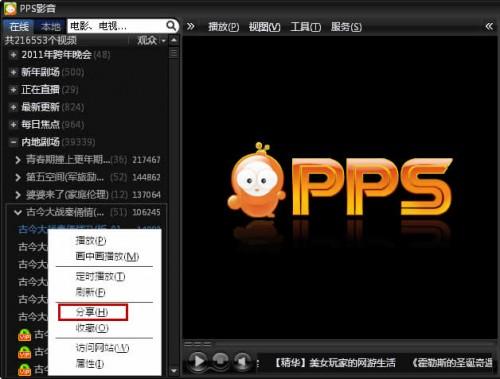
Task: Click the channel list scrollbar thumb grip
Action: pyautogui.click(x=174, y=53)
